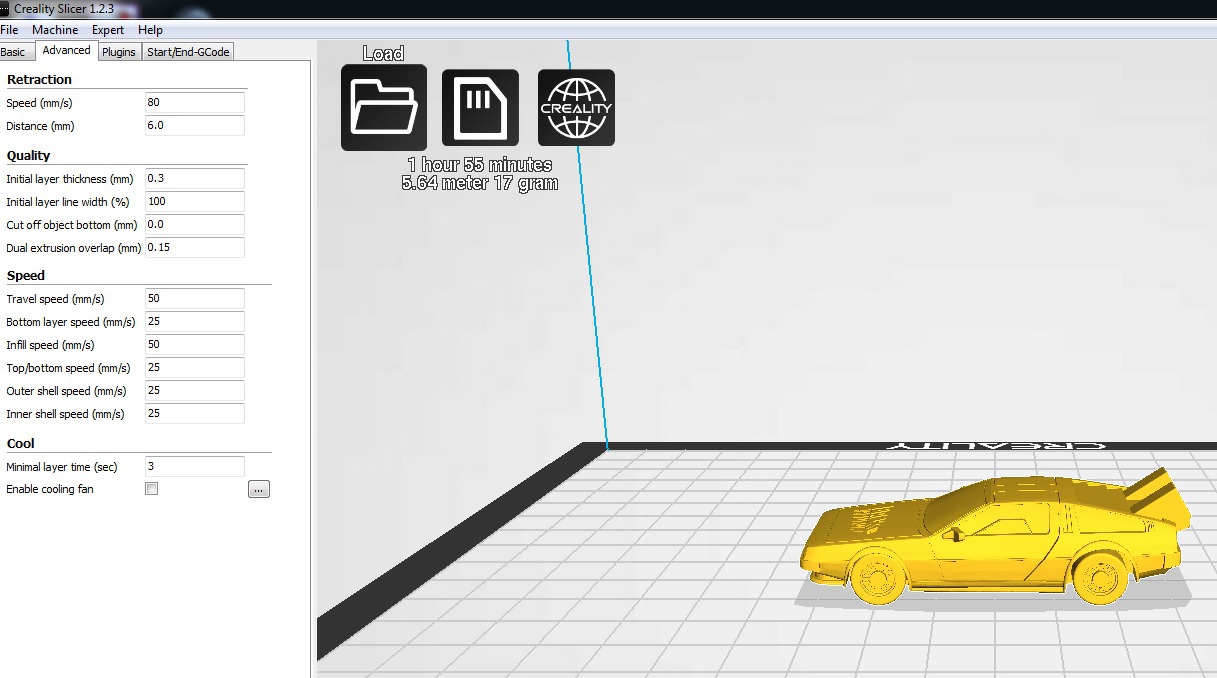Click the Top/bottom speed input field

pyautogui.click(x=195, y=368)
